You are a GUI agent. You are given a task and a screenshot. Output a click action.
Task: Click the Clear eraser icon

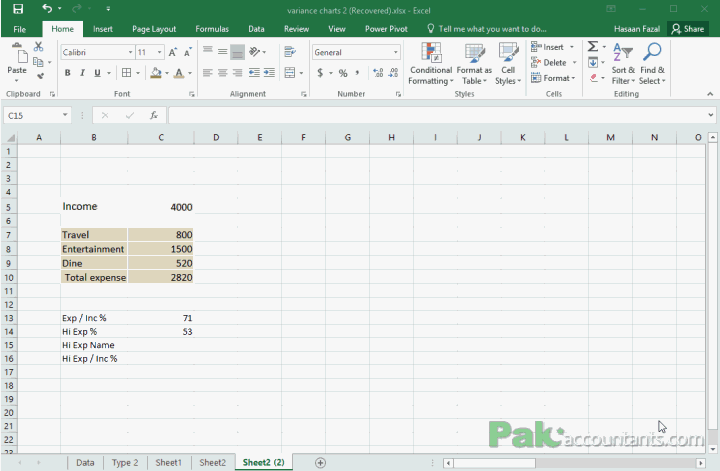coord(593,78)
